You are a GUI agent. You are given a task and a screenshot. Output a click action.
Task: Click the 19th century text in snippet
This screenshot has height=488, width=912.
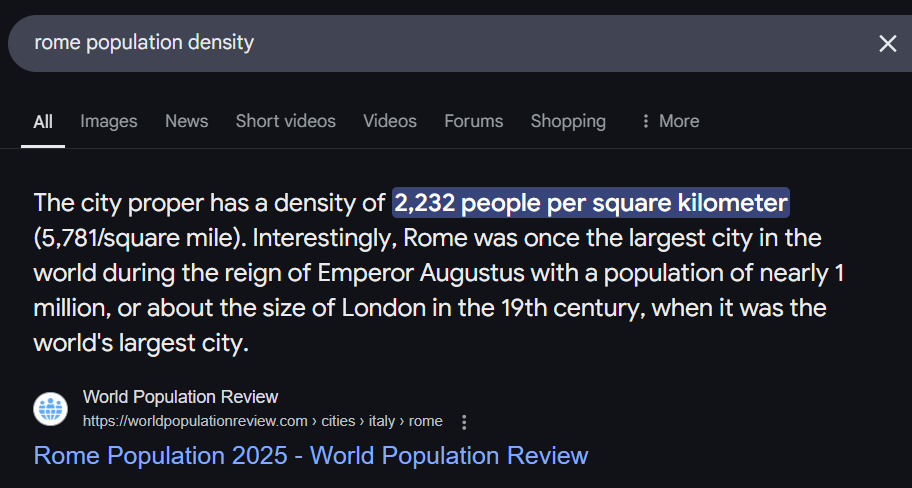click(570, 308)
